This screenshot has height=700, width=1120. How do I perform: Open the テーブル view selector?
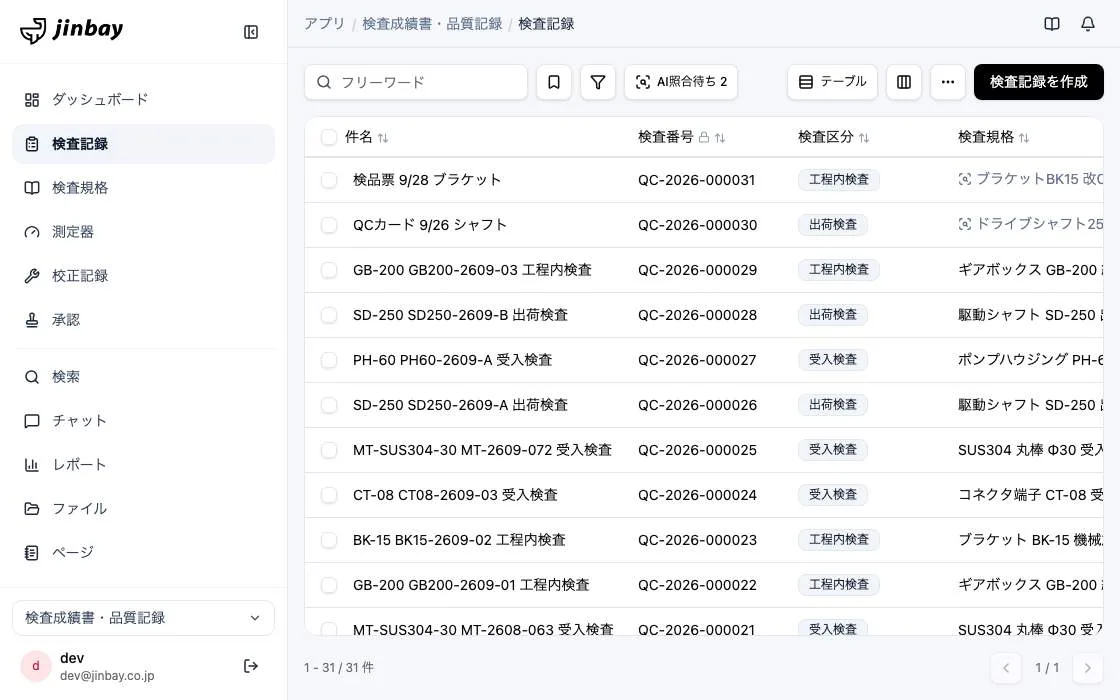pos(832,82)
